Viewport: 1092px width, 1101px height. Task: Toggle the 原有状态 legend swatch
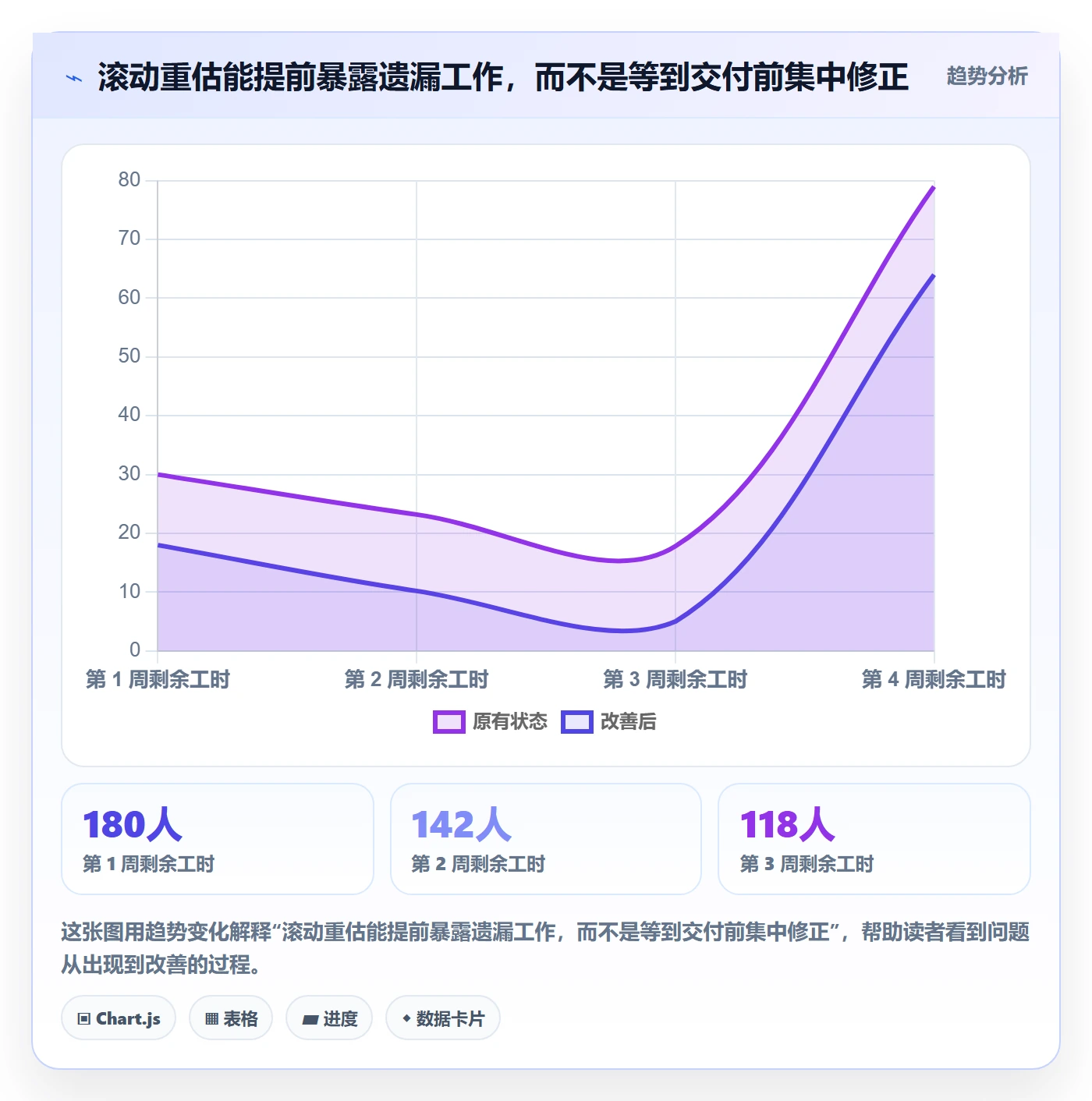pos(449,722)
